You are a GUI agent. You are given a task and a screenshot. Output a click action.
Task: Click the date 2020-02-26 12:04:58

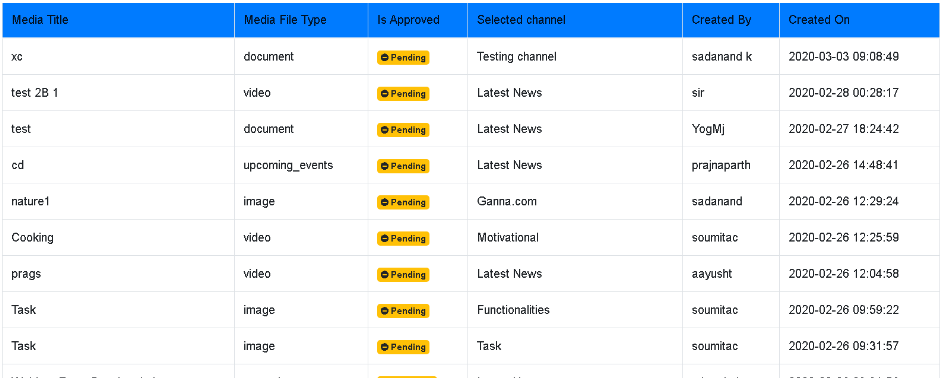pos(843,274)
